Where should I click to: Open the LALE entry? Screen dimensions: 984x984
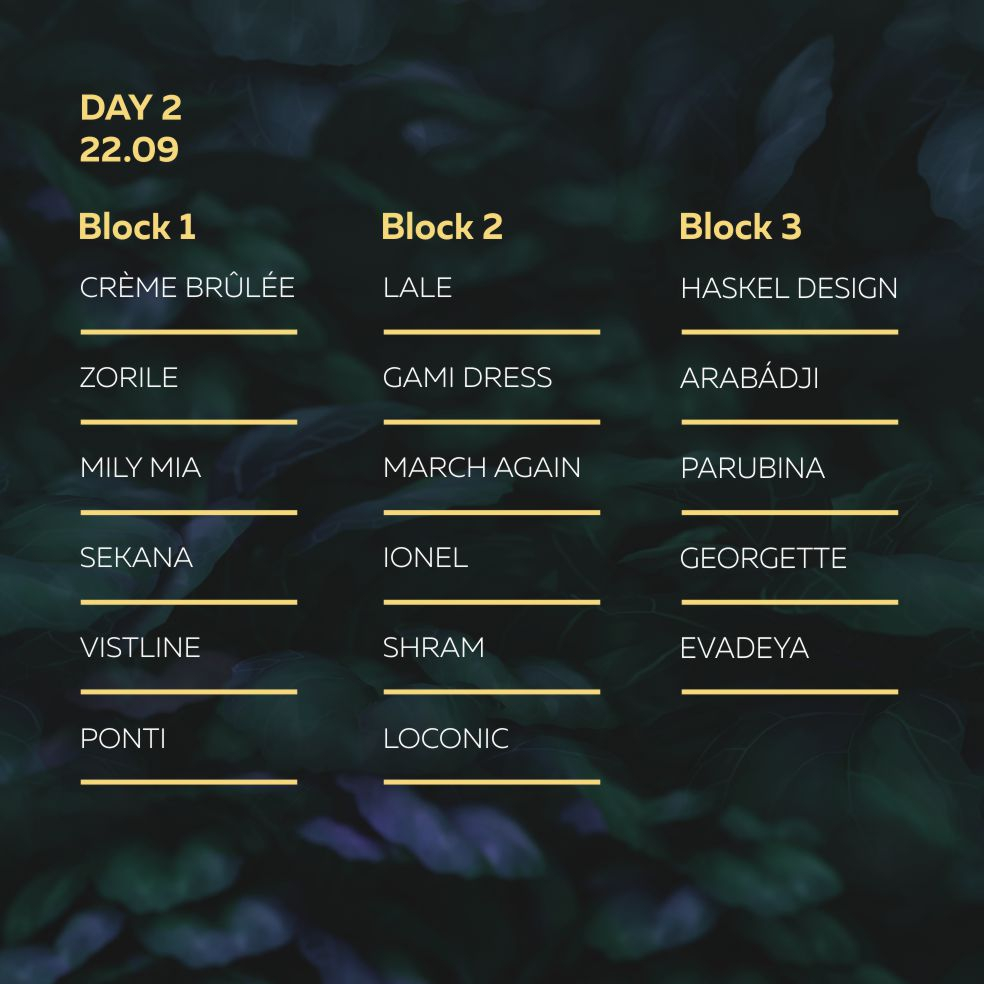417,288
